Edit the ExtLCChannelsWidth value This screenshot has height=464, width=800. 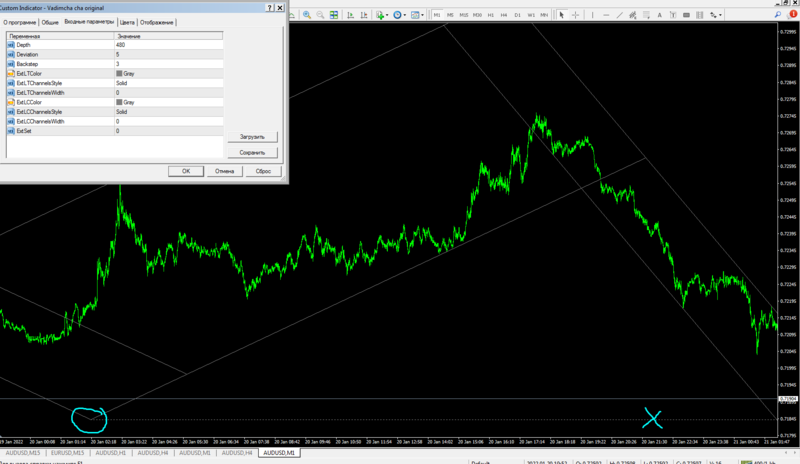coord(168,121)
